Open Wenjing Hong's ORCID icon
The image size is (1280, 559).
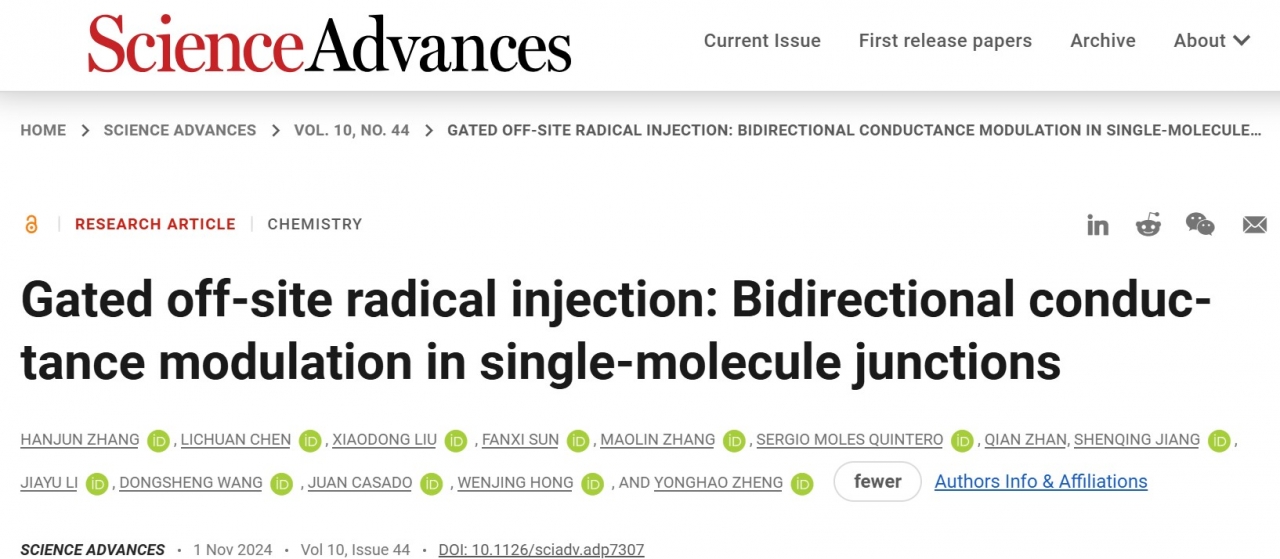(593, 484)
